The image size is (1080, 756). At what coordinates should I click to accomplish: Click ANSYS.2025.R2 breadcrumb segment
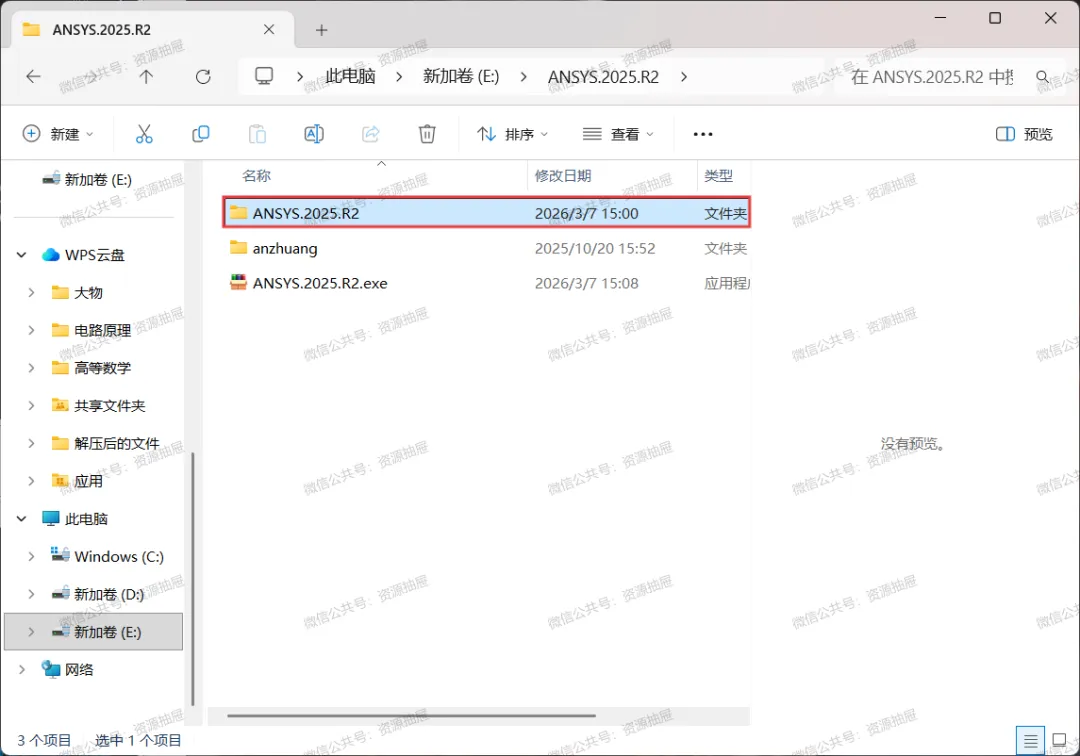click(603, 76)
